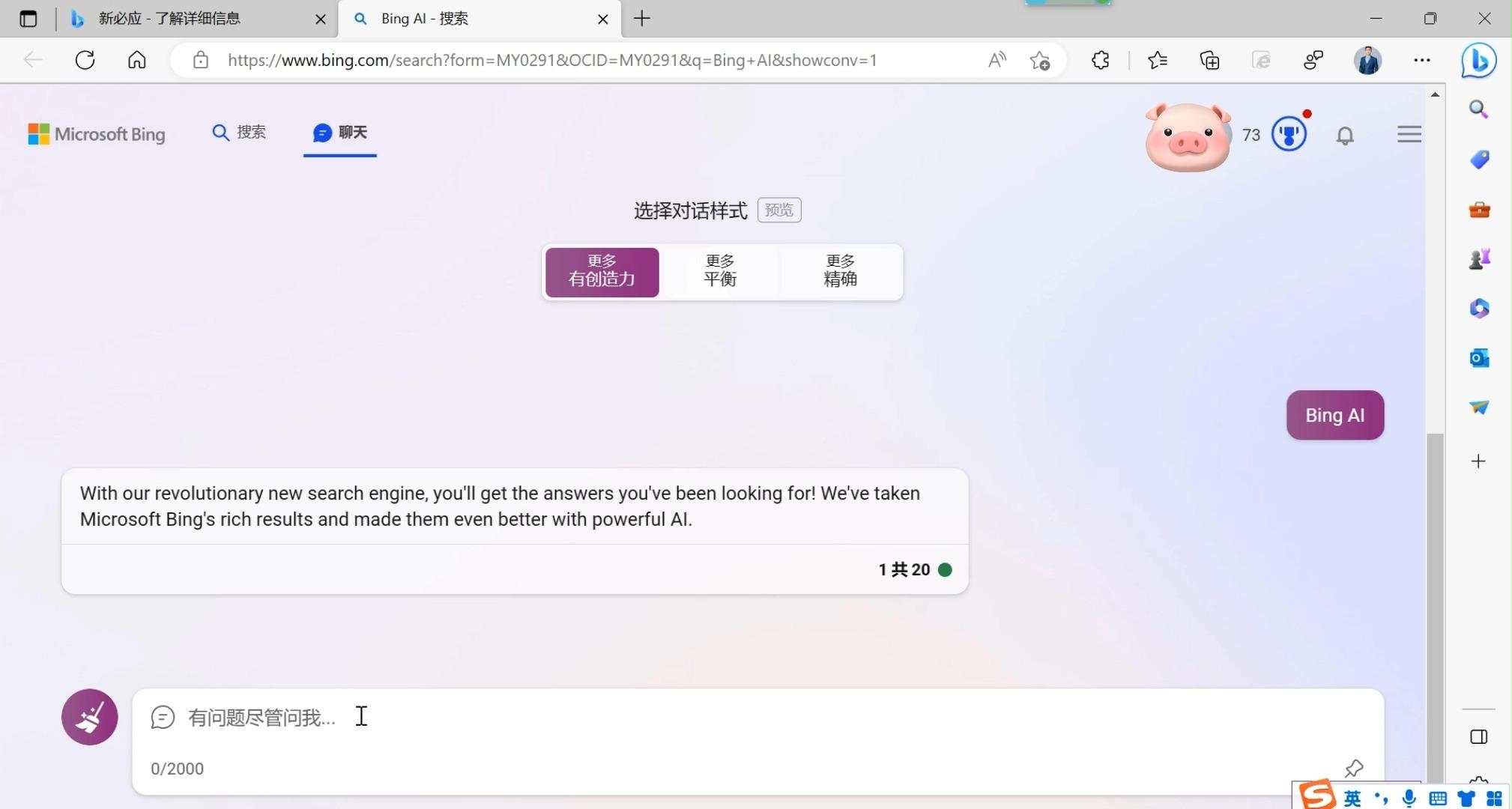Click the chat input box 有问题尽管问我
The height and width of the screenshot is (809, 1512).
coord(757,718)
